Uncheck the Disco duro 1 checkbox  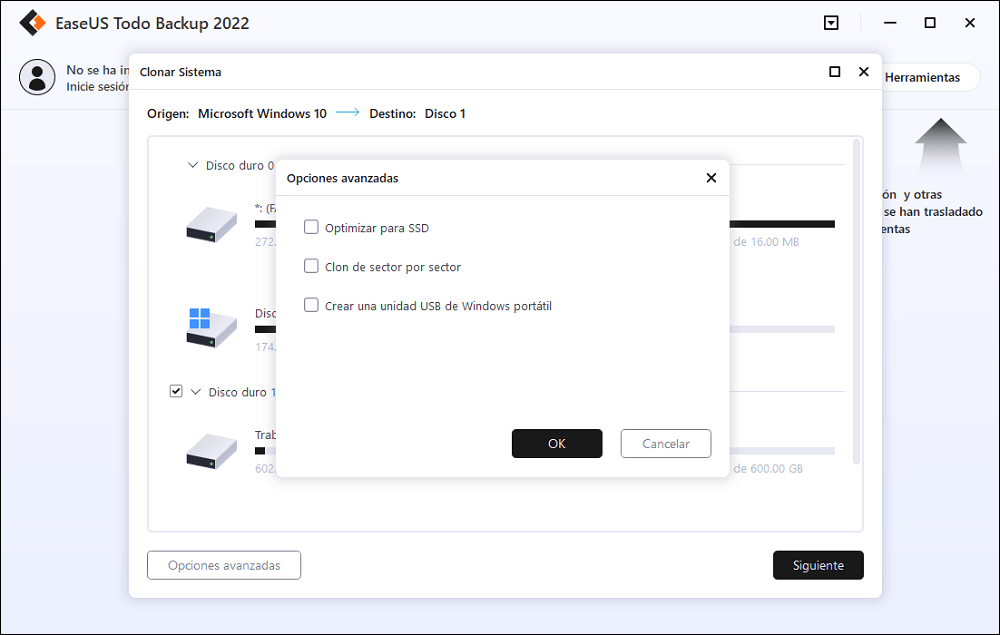point(176,391)
